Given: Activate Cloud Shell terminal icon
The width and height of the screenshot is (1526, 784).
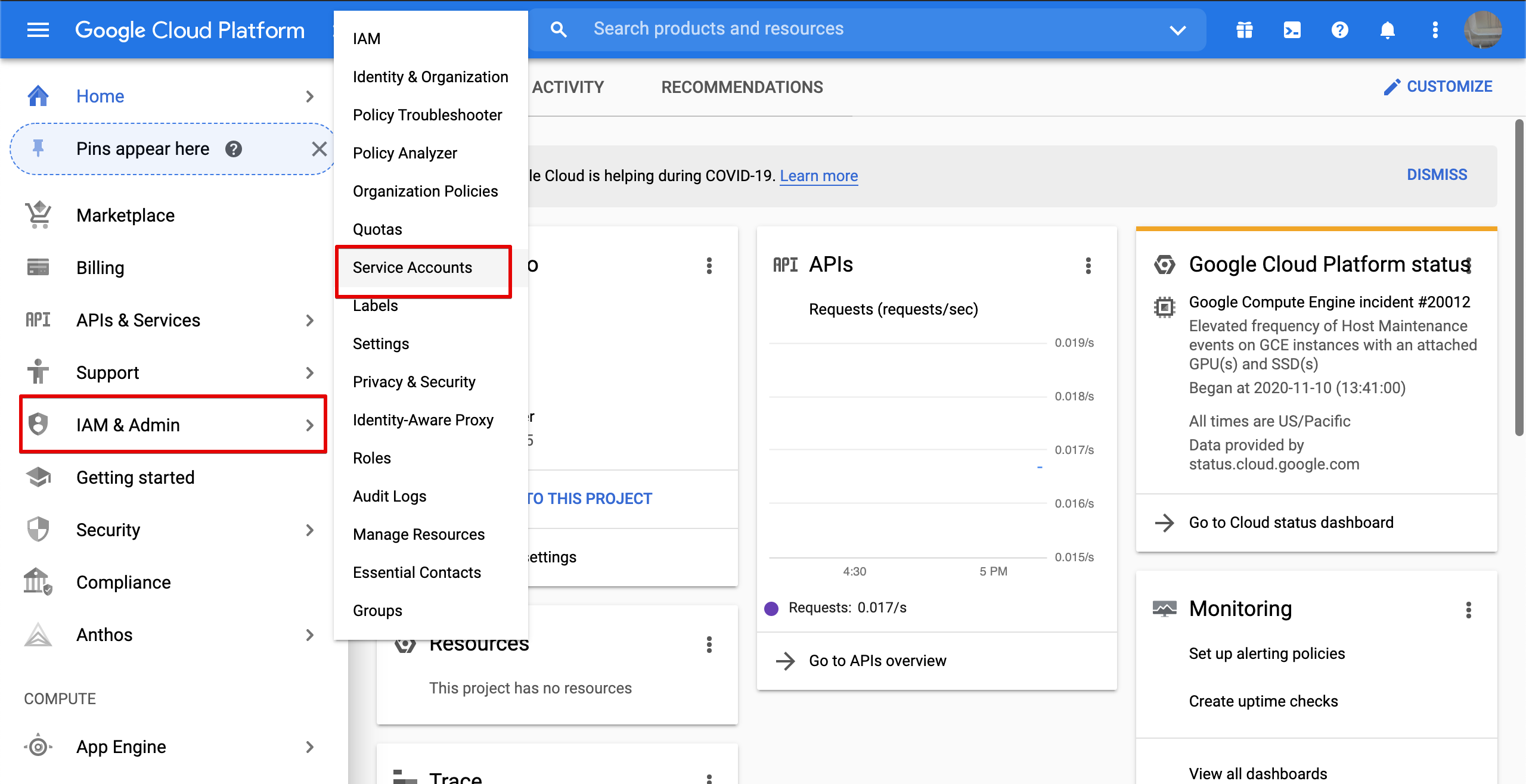Looking at the screenshot, I should pos(1292,30).
